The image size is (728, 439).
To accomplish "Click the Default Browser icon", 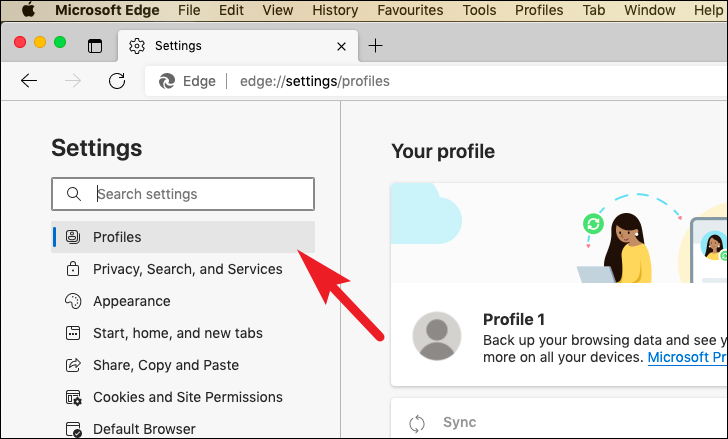I will 73,429.
